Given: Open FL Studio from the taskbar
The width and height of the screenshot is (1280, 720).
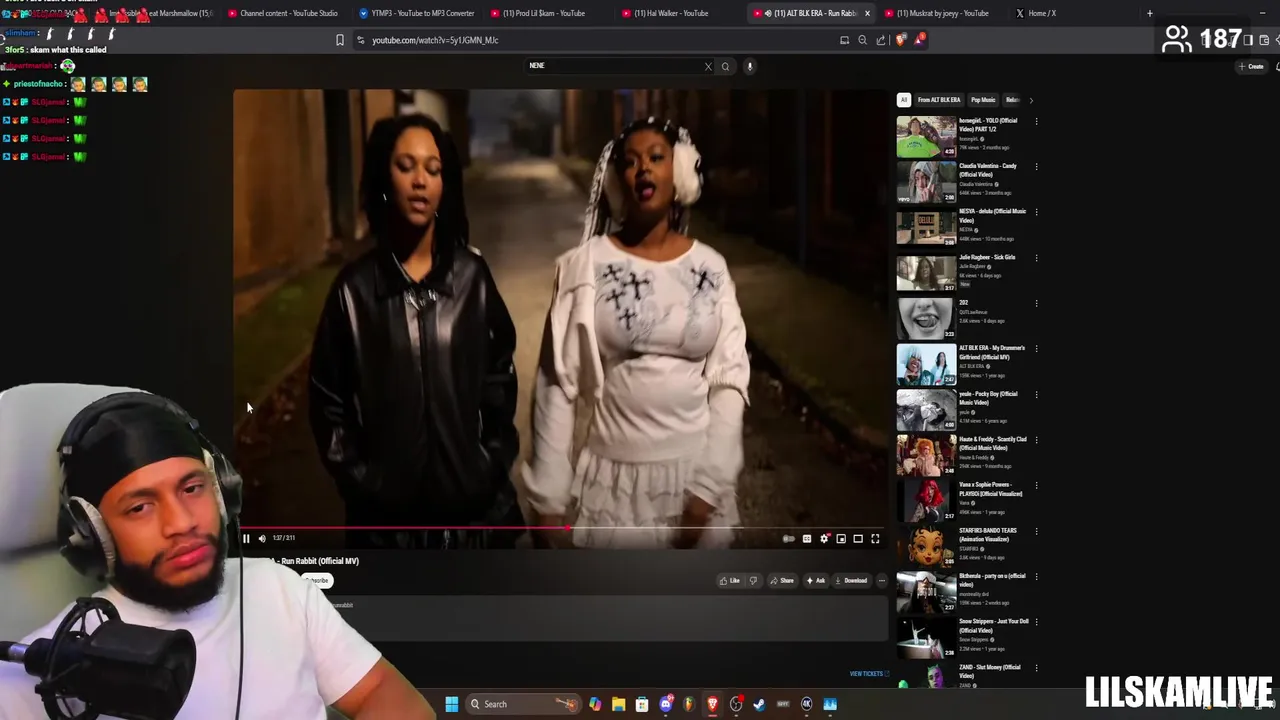Looking at the screenshot, I should pos(689,704).
